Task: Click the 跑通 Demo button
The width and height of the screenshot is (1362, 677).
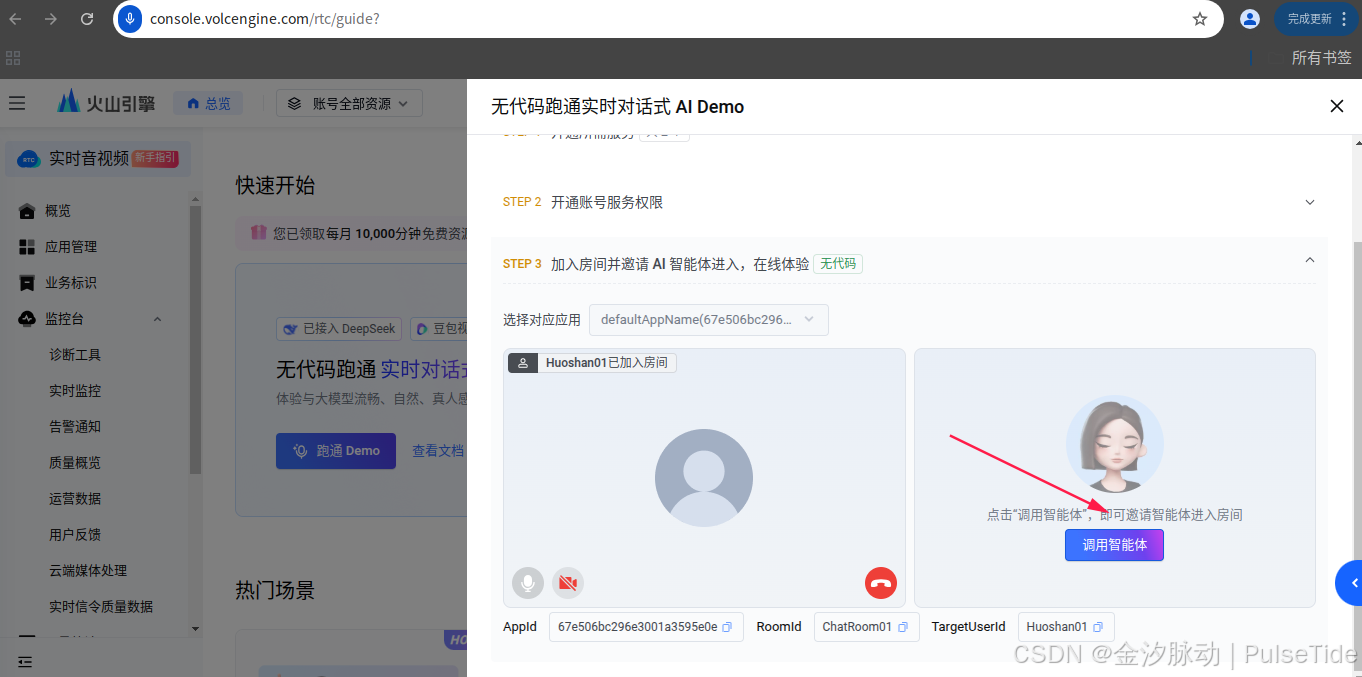Action: 336,451
